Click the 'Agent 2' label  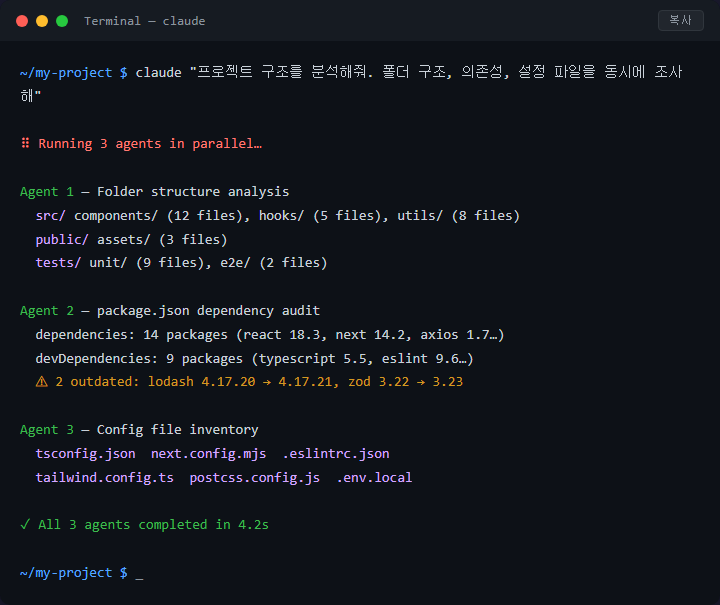coord(47,311)
